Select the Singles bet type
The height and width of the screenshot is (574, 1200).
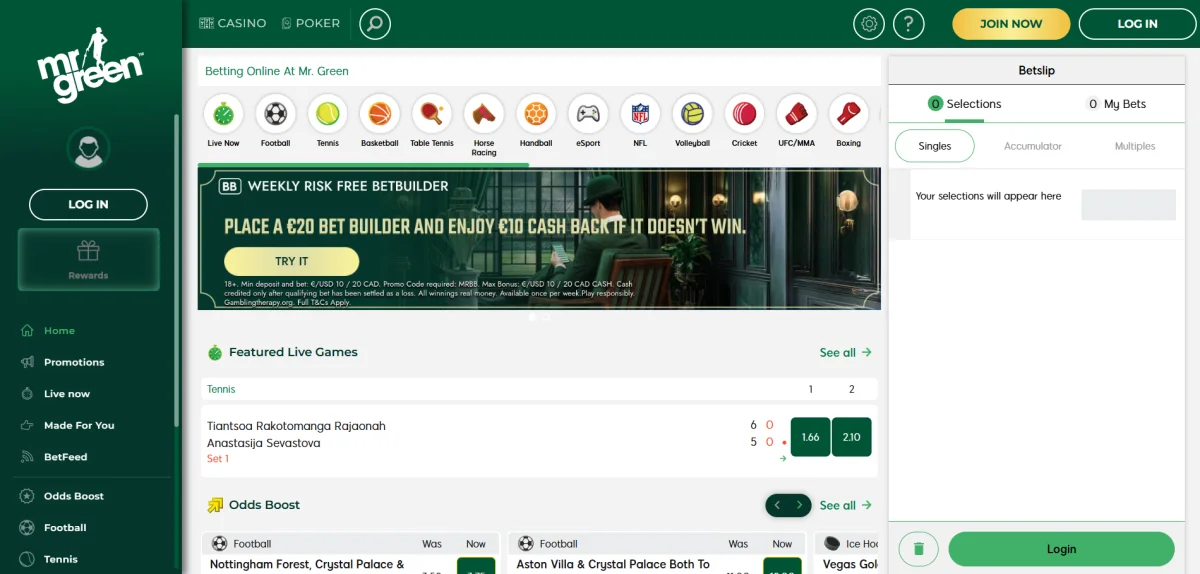pos(935,146)
